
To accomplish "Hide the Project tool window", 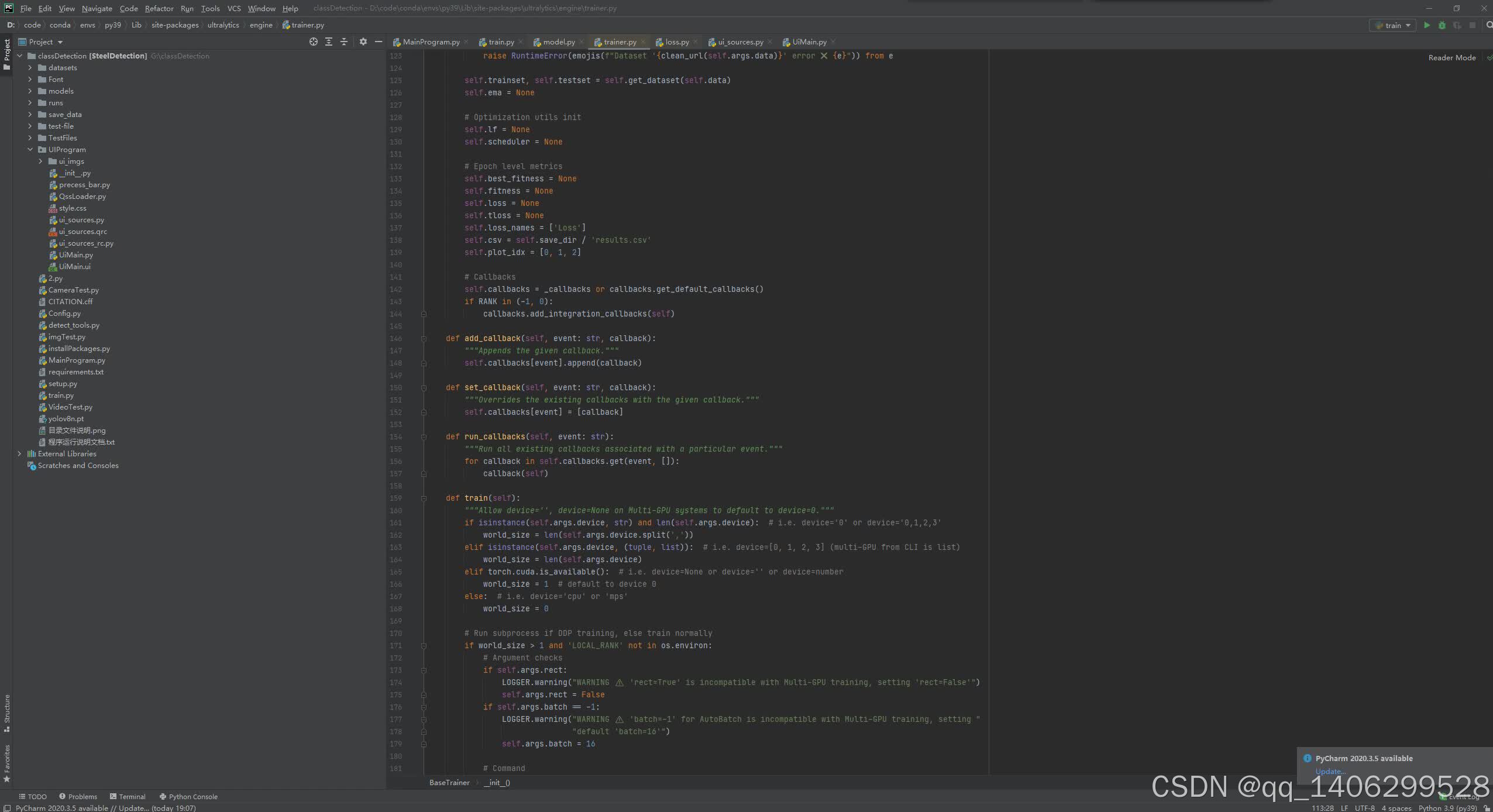I will [x=379, y=42].
